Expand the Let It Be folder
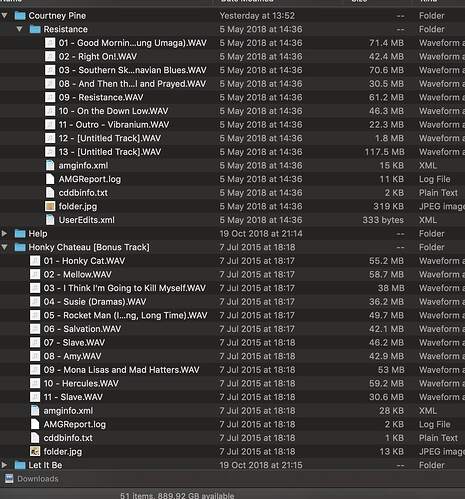Image resolution: width=465 pixels, height=499 pixels. click(4, 465)
